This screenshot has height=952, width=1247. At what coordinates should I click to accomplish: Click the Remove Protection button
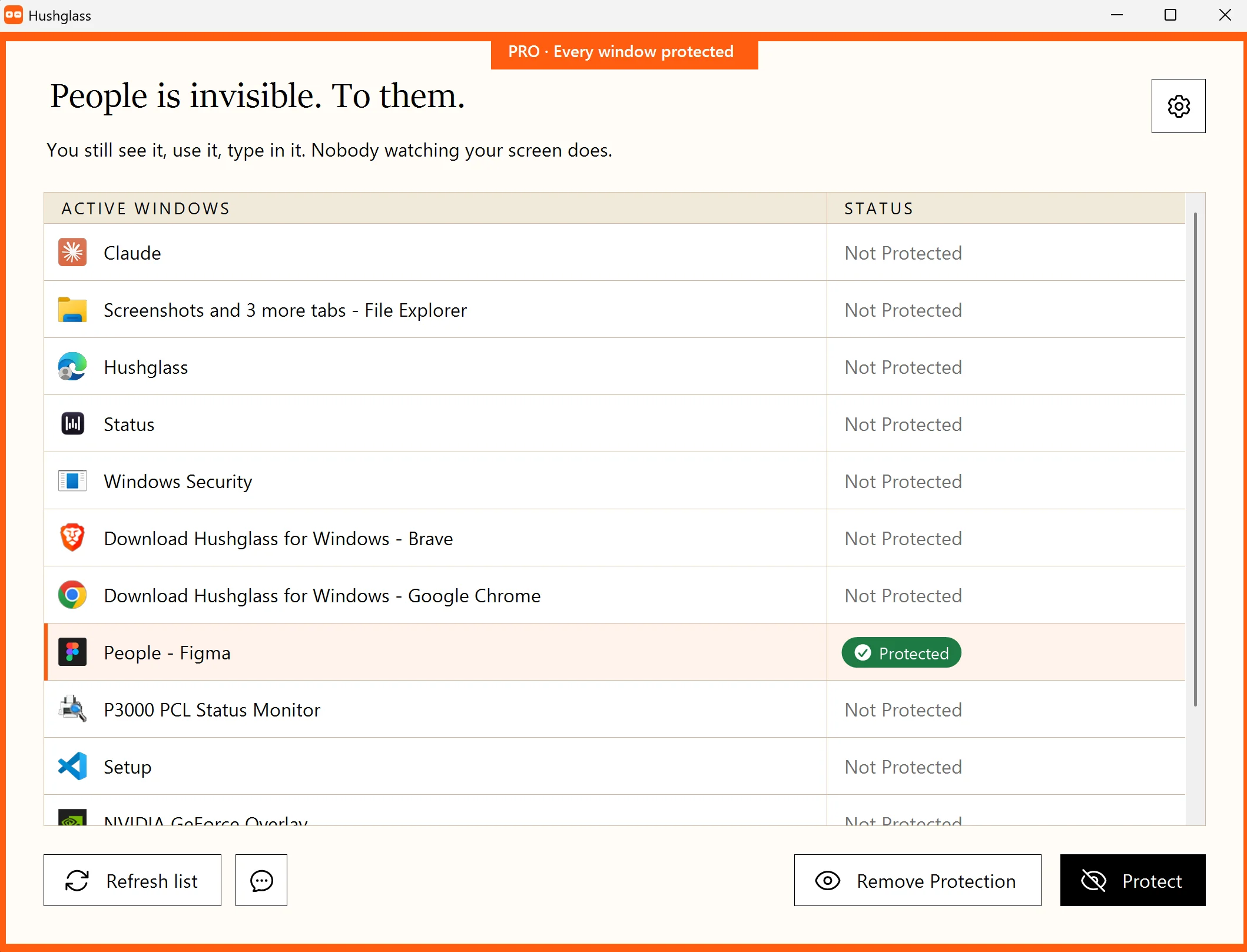pos(917,881)
